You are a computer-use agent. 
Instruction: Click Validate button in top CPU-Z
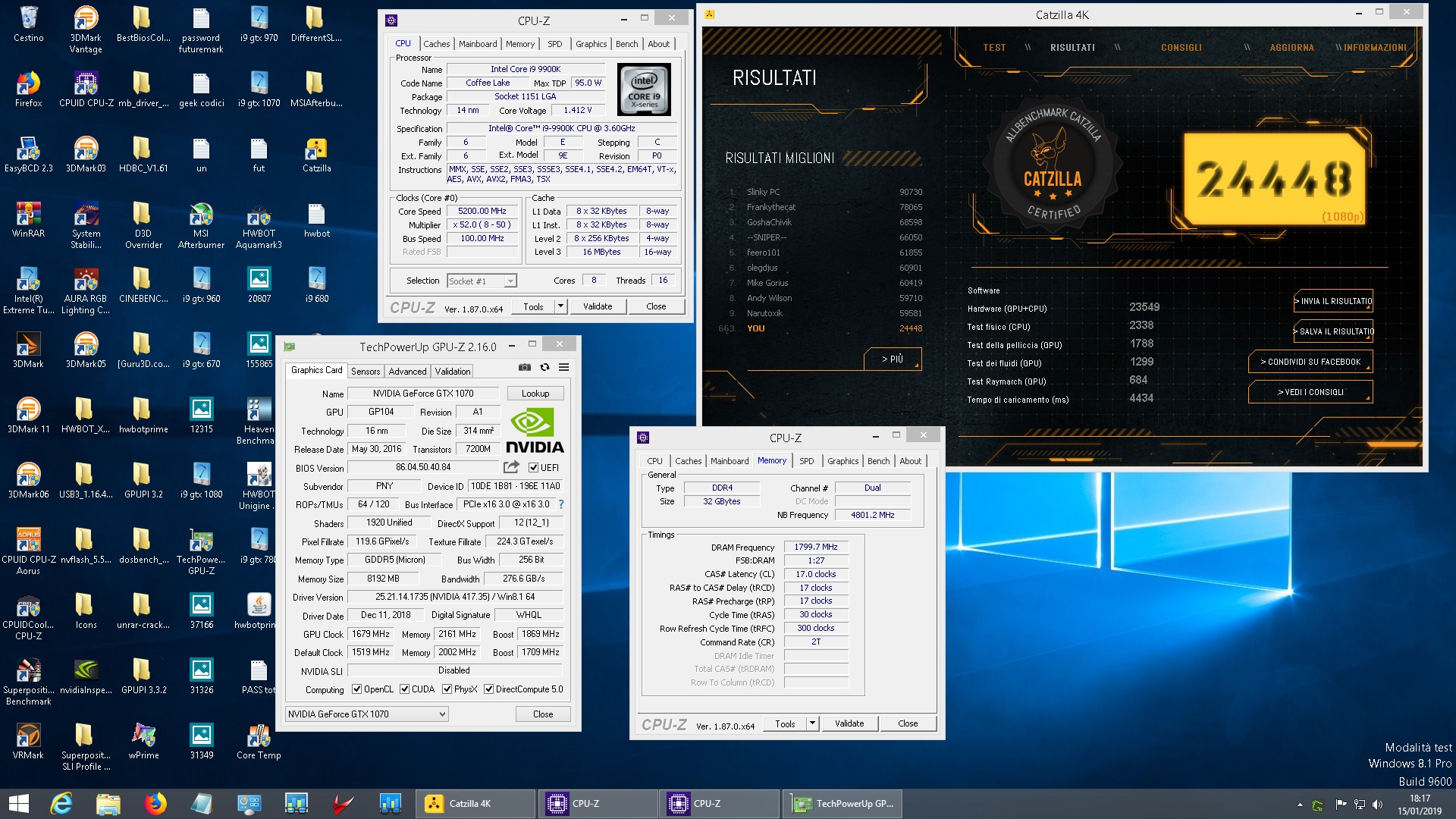598,306
